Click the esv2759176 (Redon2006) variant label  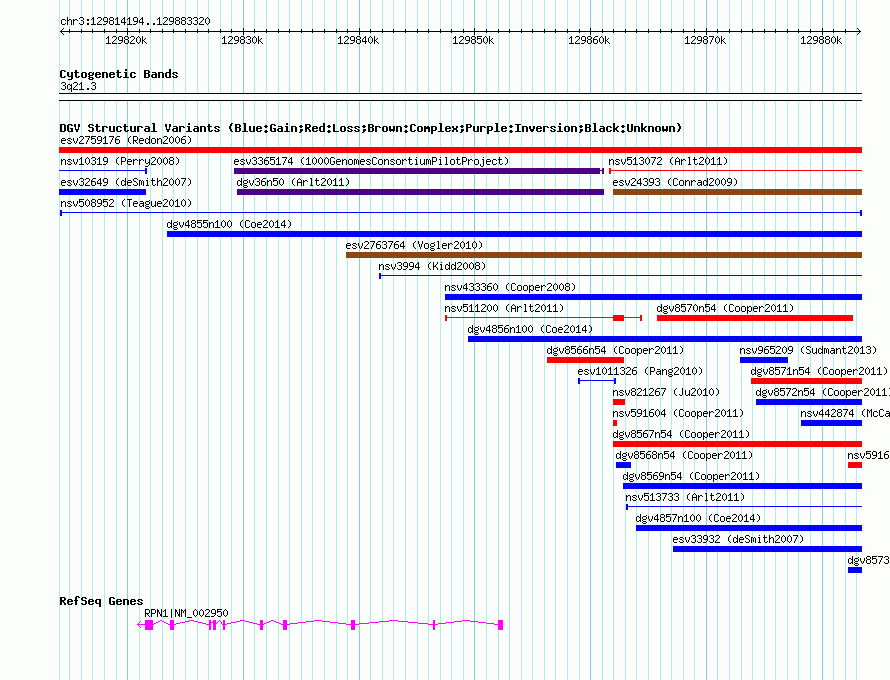pyautogui.click(x=126, y=140)
